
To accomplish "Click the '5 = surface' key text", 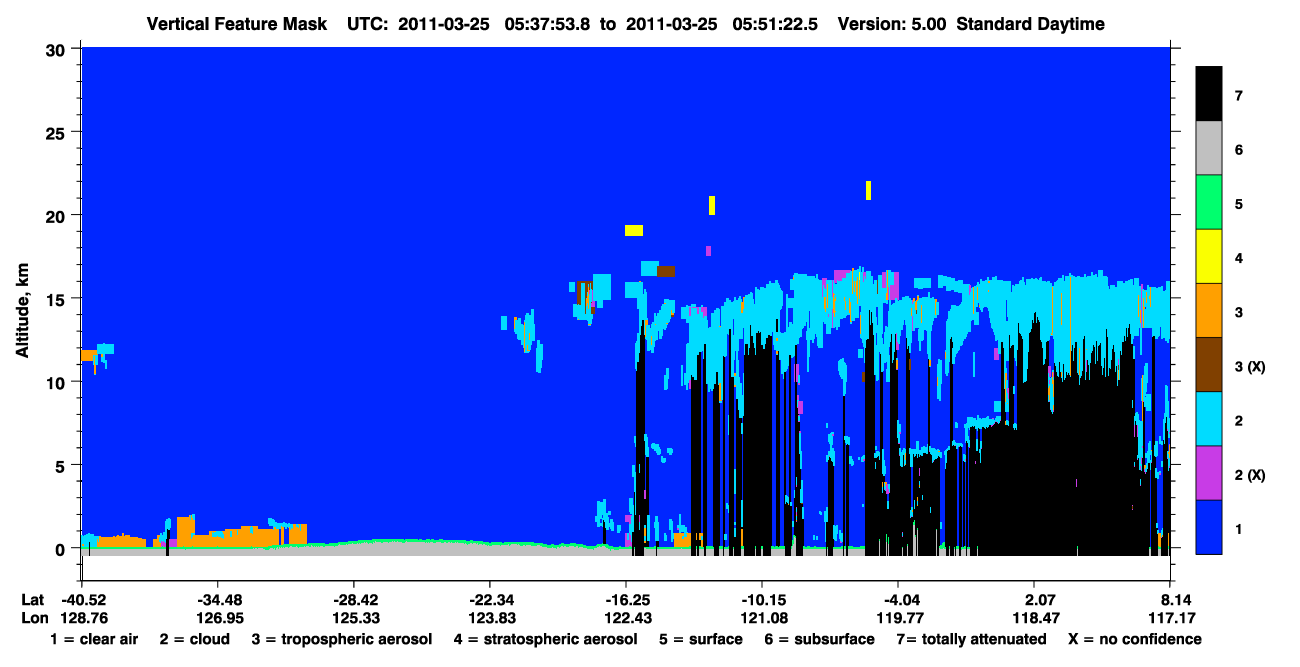I will point(700,639).
